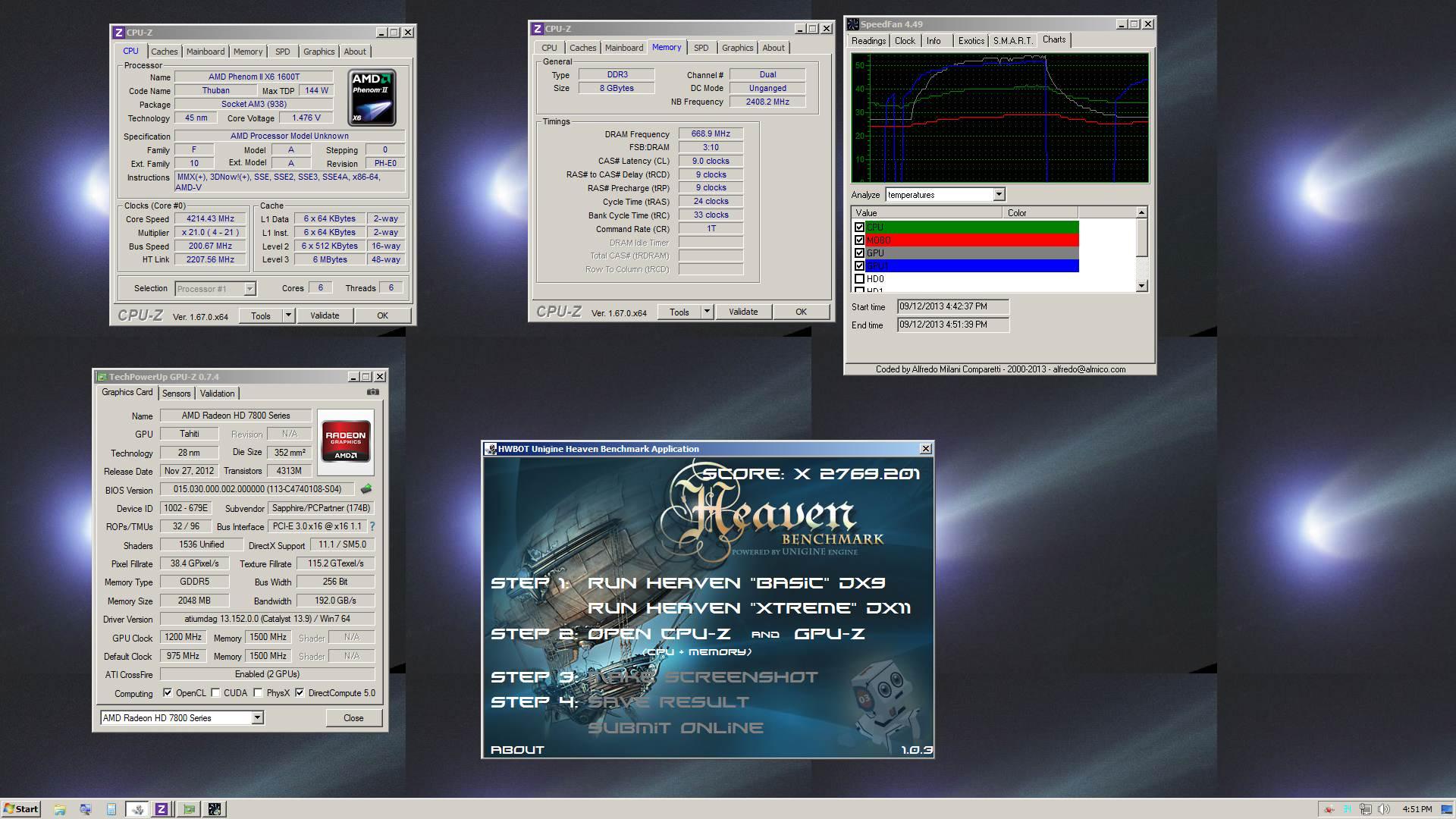Viewport: 1456px width, 819px height.
Task: Click the Heaven app taskbar button
Action: pyautogui.click(x=137, y=809)
